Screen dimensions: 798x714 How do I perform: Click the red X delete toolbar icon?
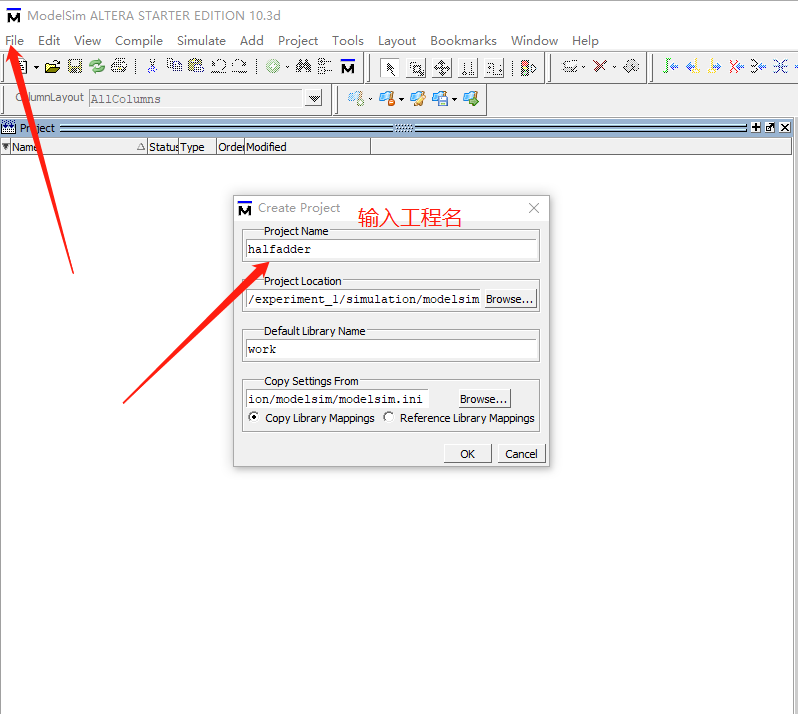[x=601, y=66]
